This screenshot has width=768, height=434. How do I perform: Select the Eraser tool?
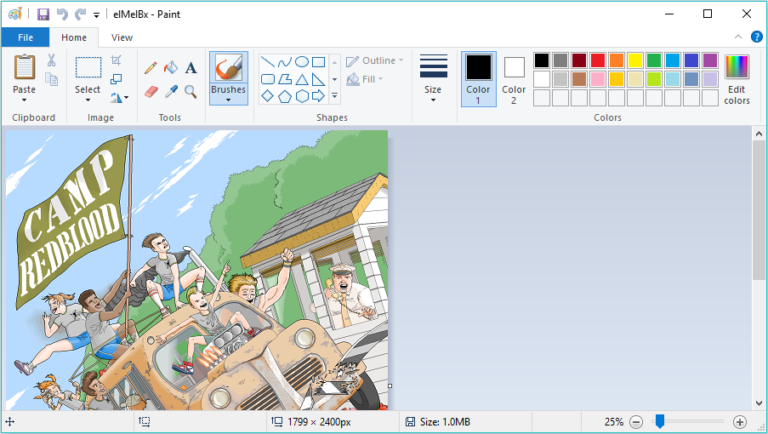tap(151, 92)
